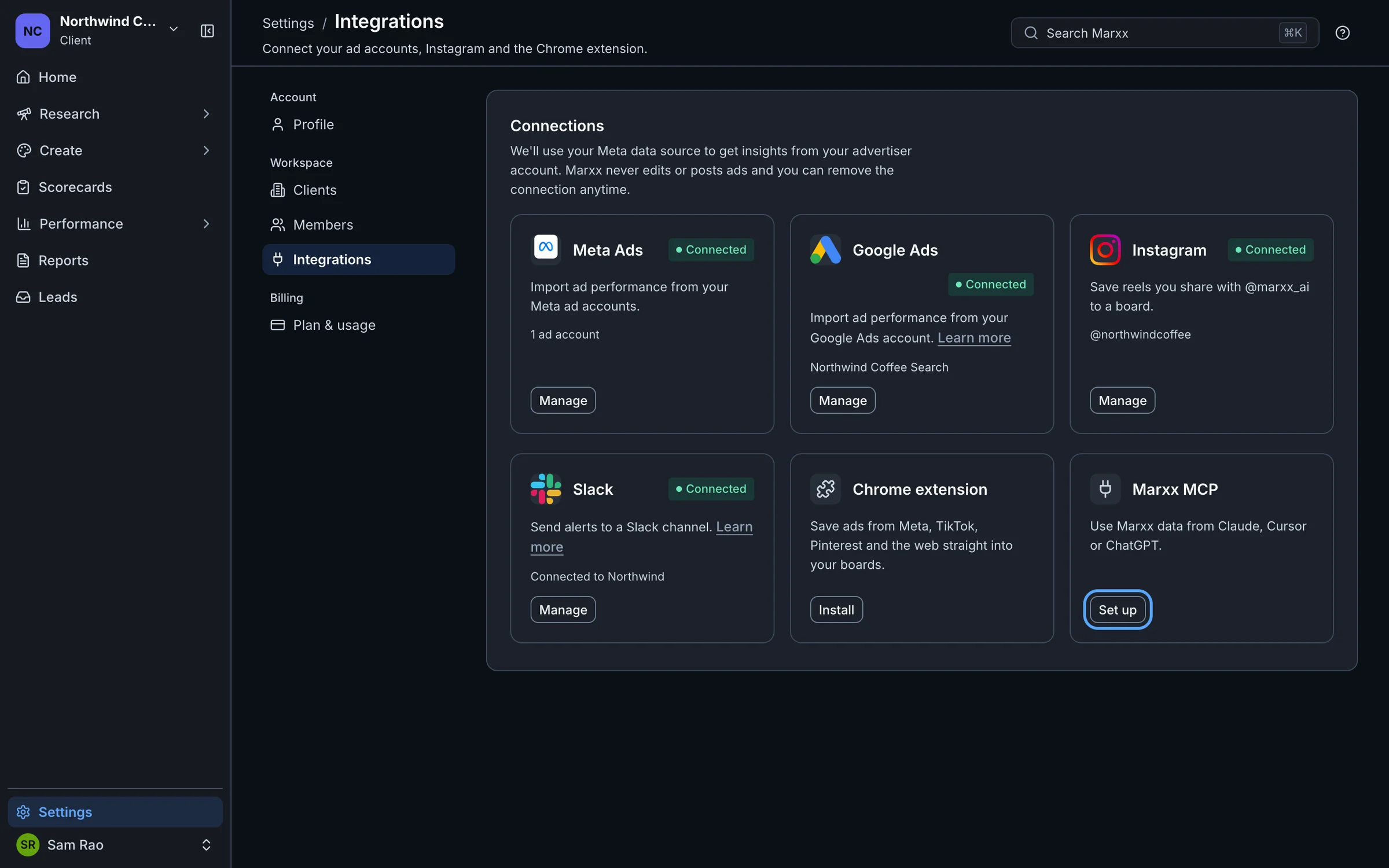The height and width of the screenshot is (868, 1389).
Task: Click the NC workspace avatar
Action: [32, 31]
